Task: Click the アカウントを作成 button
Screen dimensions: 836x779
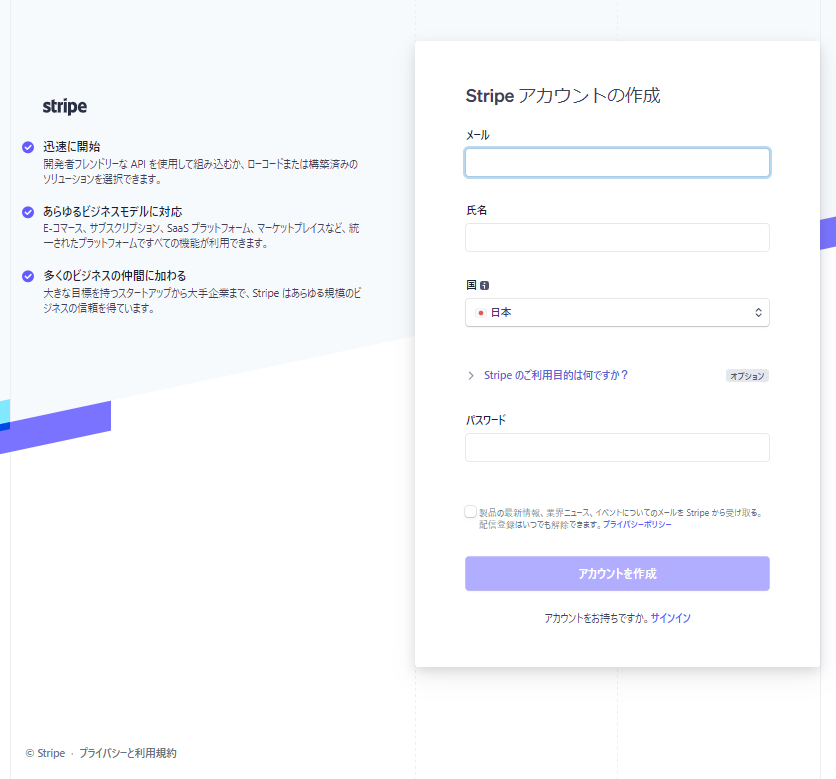Action: tap(617, 574)
